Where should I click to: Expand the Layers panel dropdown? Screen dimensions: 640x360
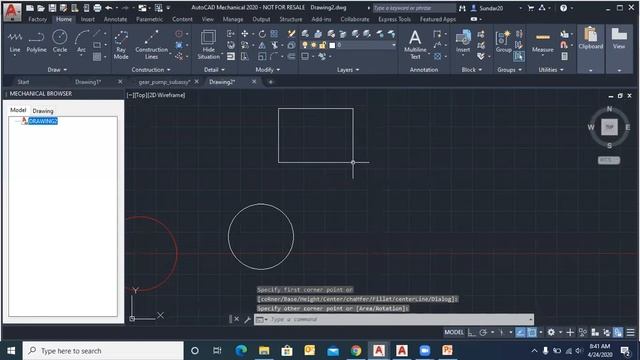tap(348, 70)
